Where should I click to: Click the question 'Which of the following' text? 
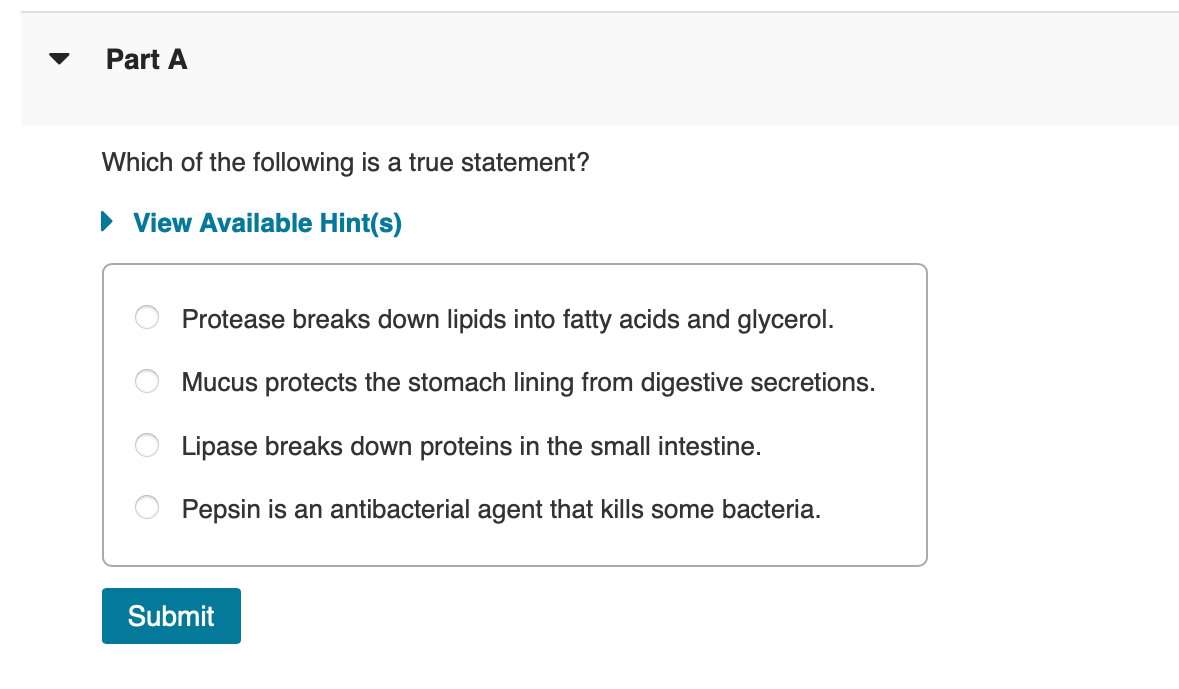pyautogui.click(x=346, y=162)
